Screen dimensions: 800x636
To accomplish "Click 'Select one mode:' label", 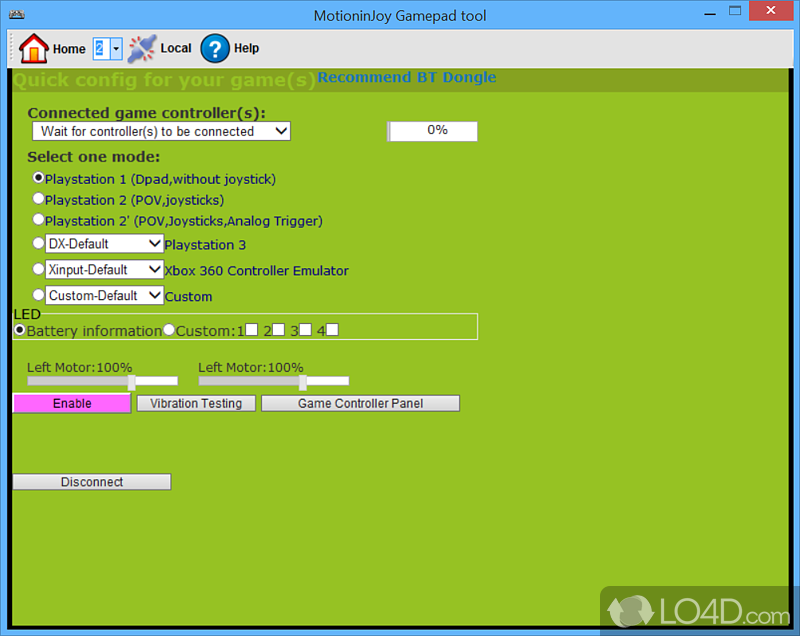I will (93, 157).
